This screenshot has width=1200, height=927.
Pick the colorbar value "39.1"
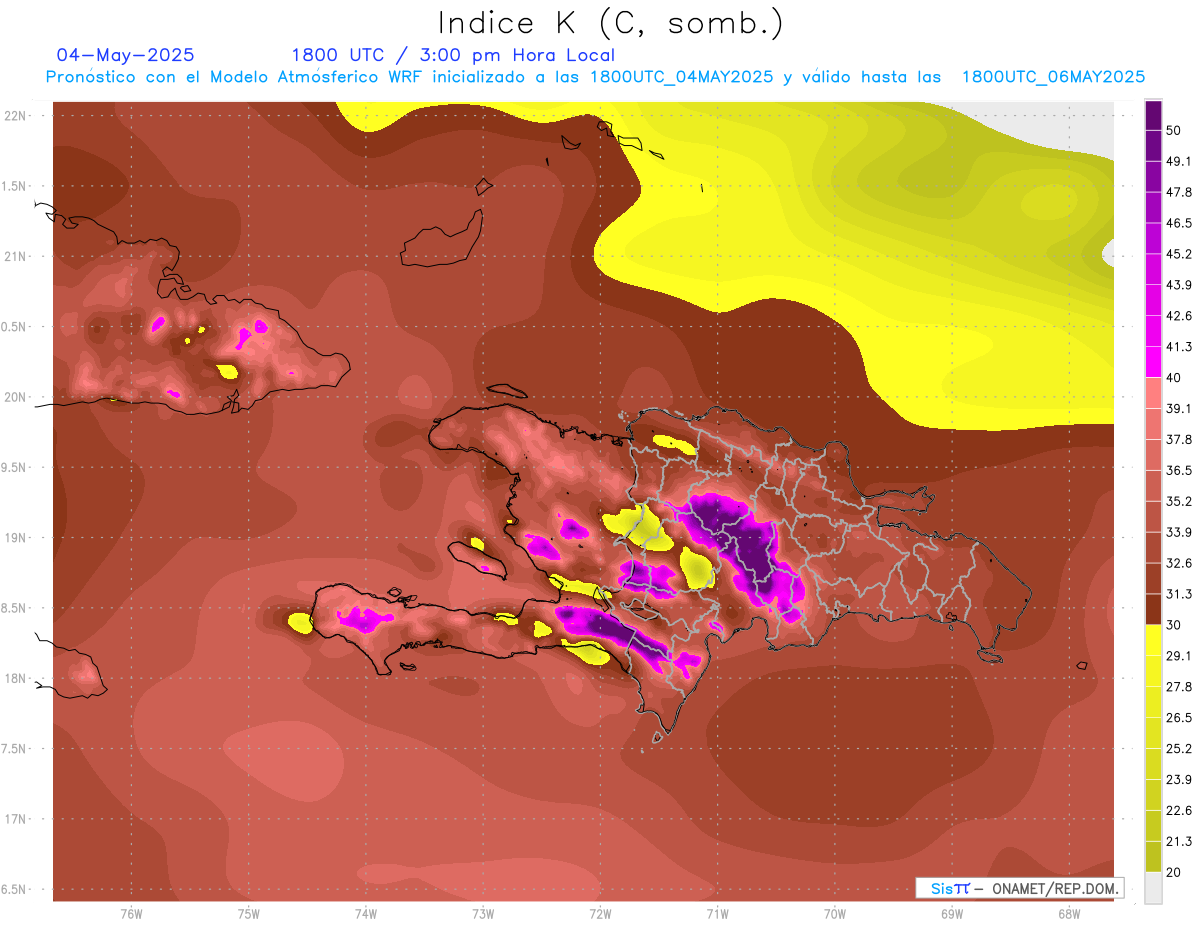[1179, 408]
